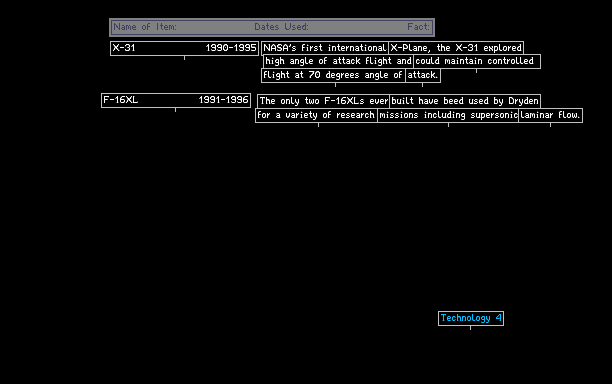Click "missions including supersonic" text box
The width and height of the screenshot is (612, 384).
(448, 115)
